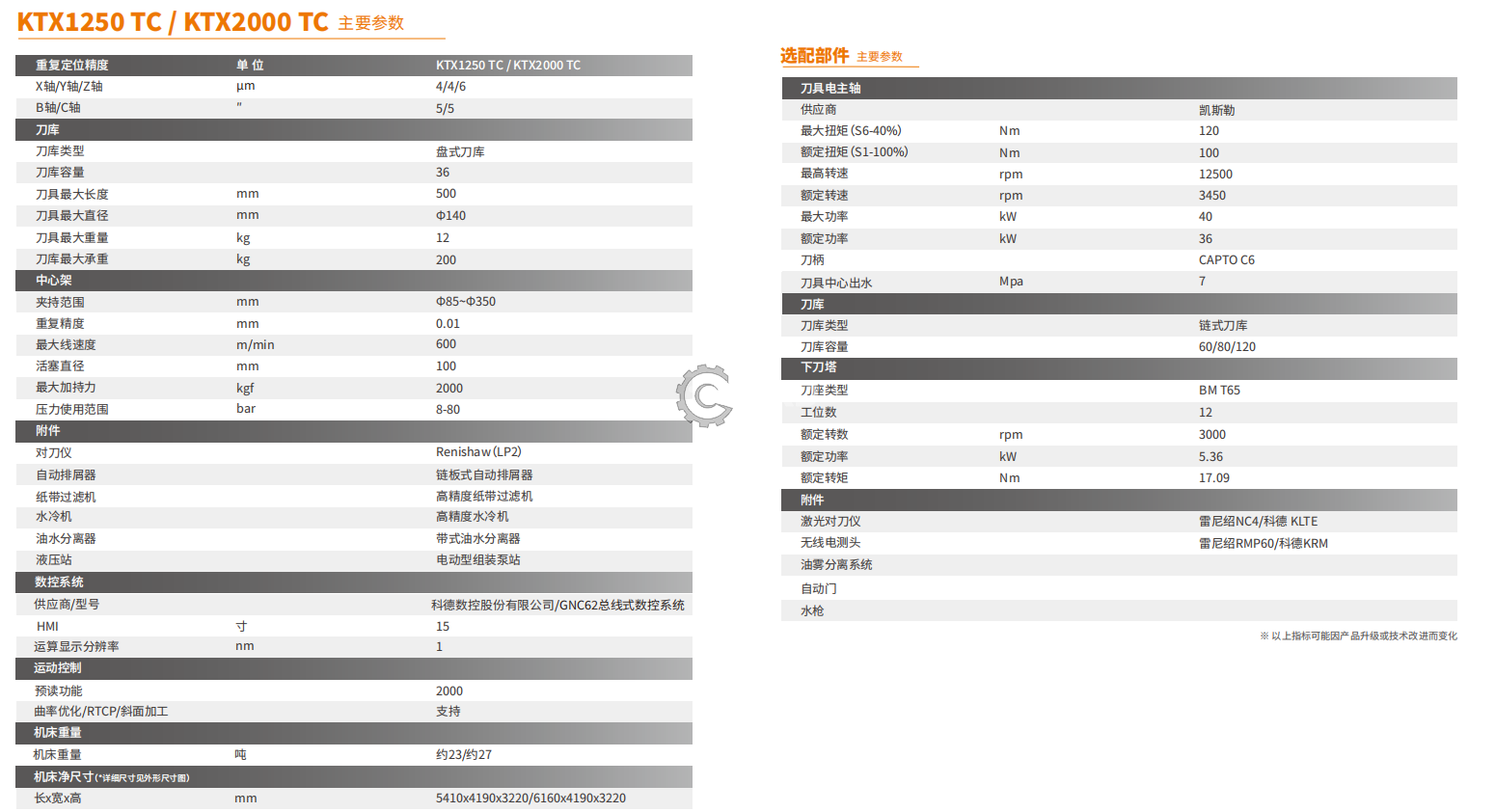Viewport: 1495px width, 812px height.
Task: Click the "单 位" column header
Action: tap(250, 66)
